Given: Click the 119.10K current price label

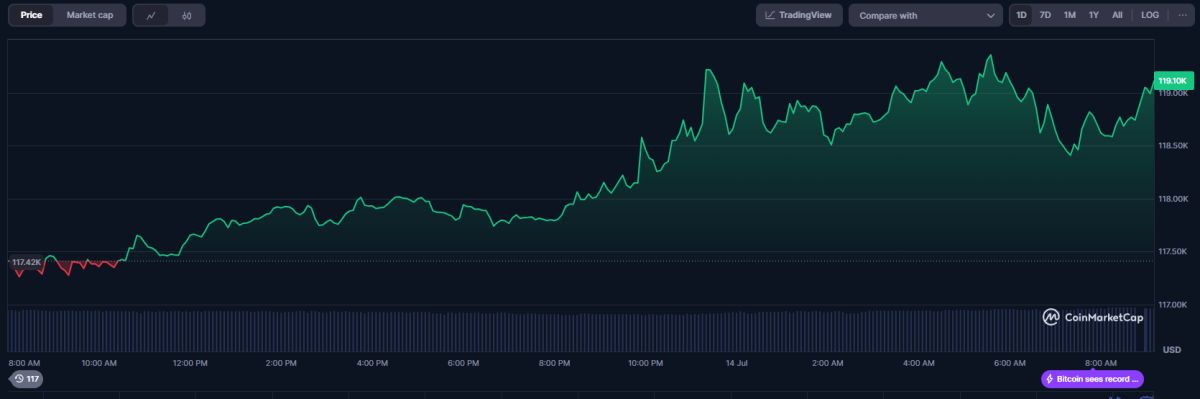Looking at the screenshot, I should [x=1172, y=80].
